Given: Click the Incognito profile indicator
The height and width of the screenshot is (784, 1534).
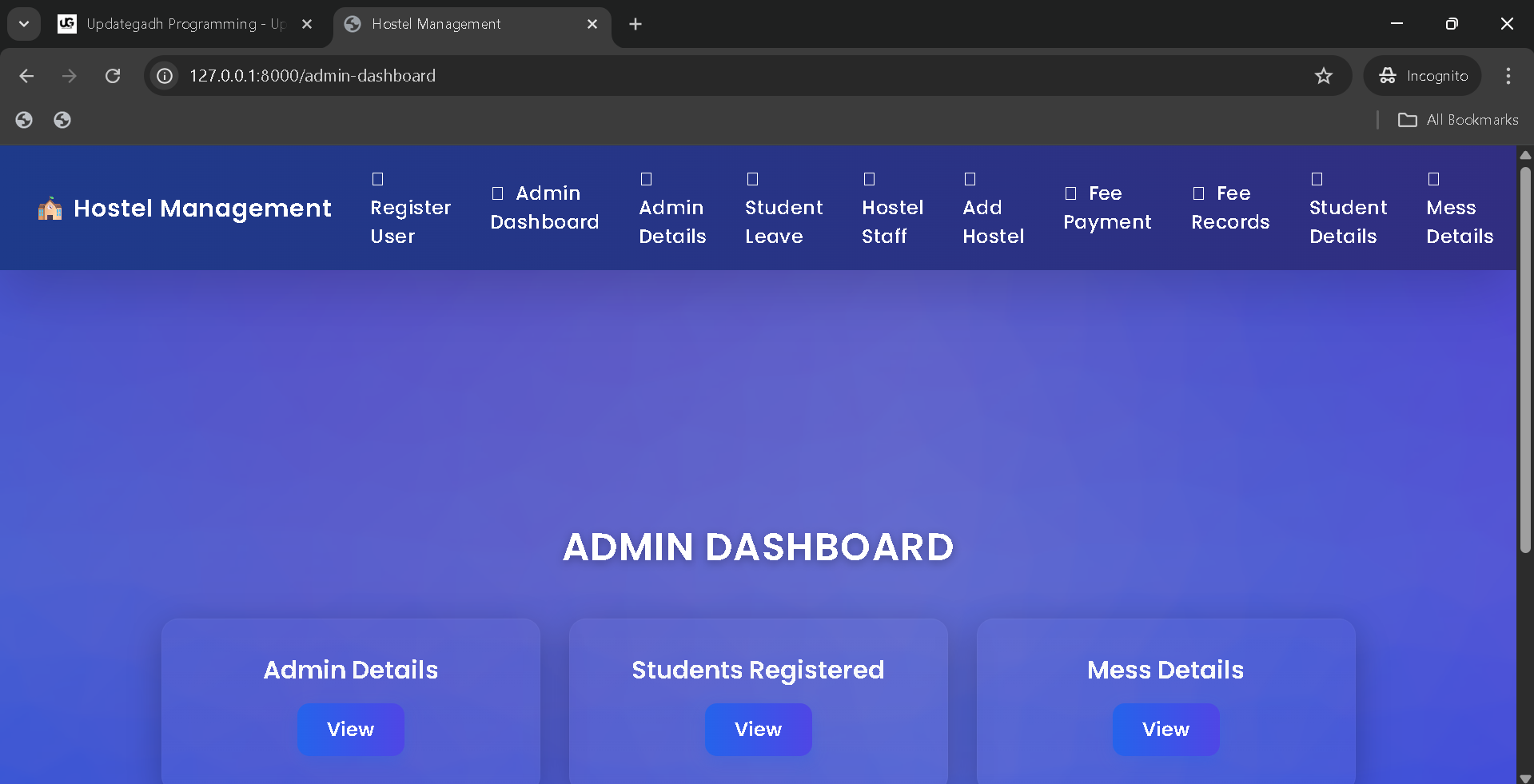Looking at the screenshot, I should click(x=1423, y=76).
